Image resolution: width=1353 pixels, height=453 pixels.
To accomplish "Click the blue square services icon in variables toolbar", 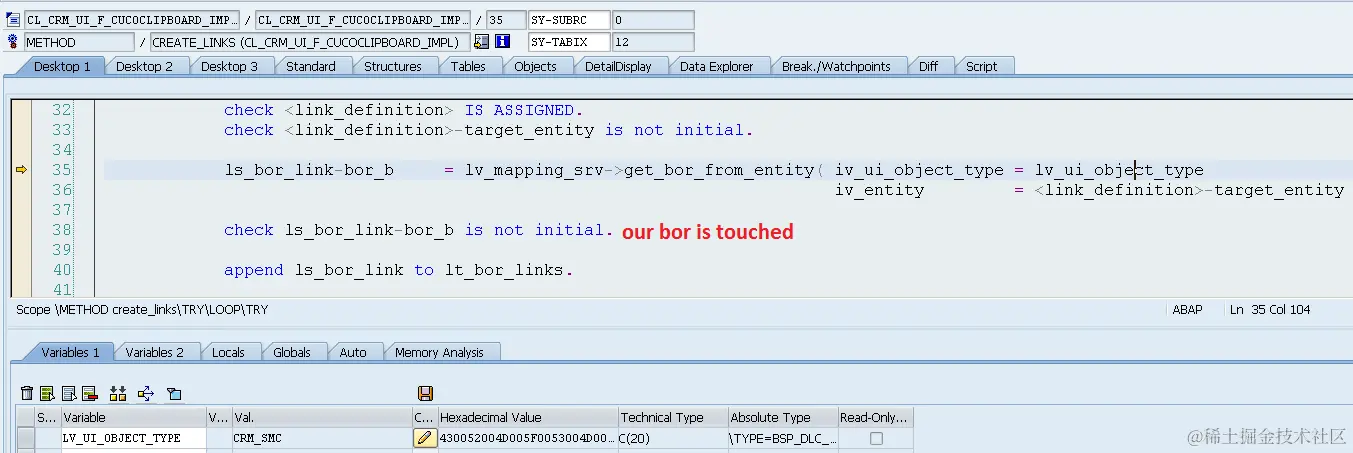I will coord(174,394).
